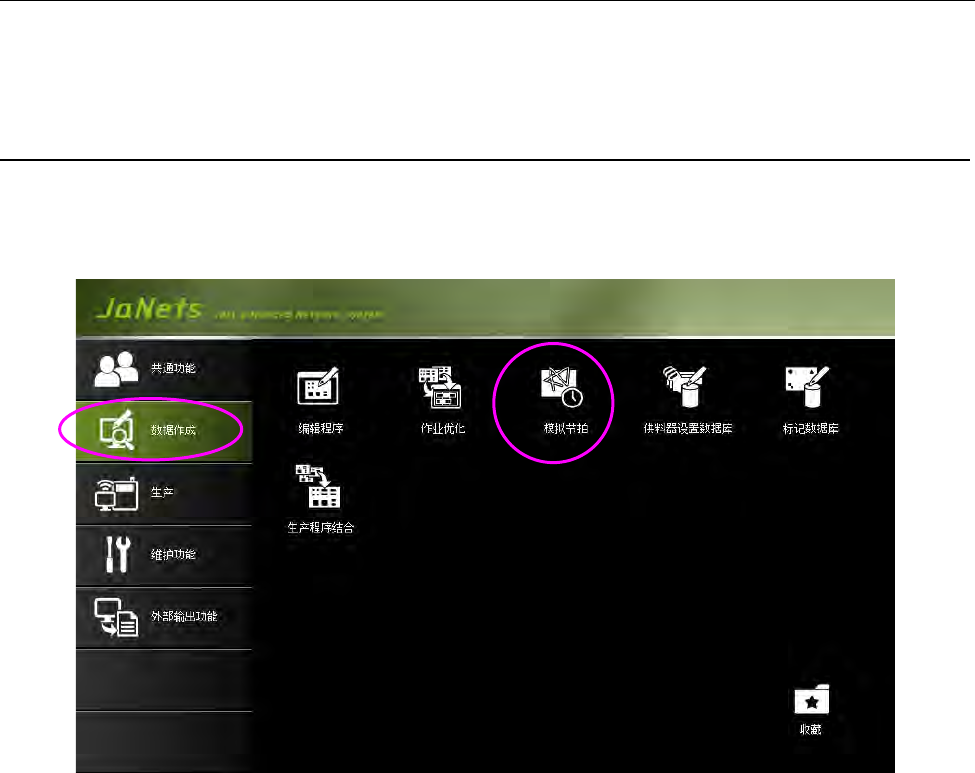975x773 pixels.
Task: Select the 数据作成 sidebar menu item
Action: [164, 431]
